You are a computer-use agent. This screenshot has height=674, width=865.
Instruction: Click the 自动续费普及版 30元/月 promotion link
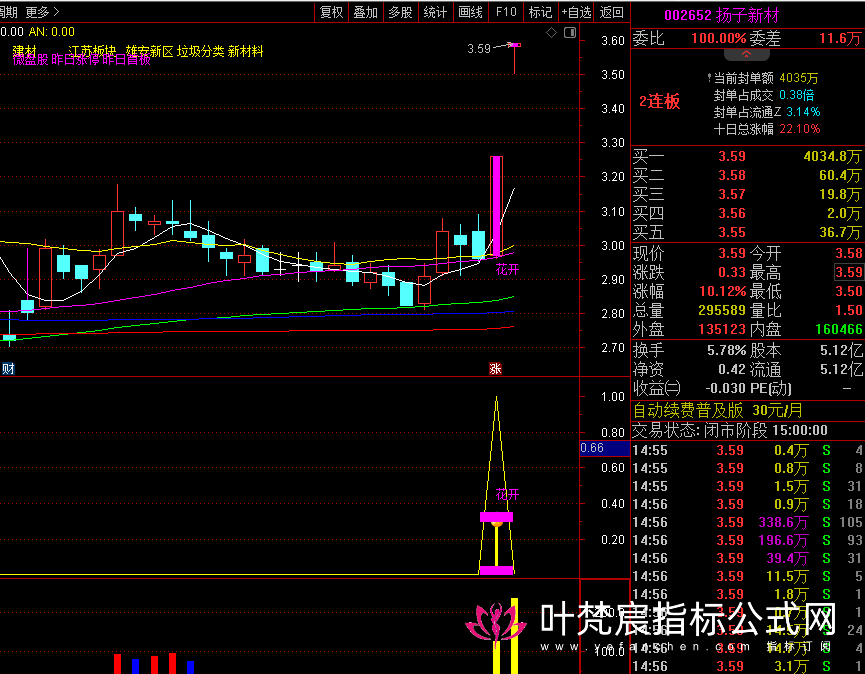point(718,410)
